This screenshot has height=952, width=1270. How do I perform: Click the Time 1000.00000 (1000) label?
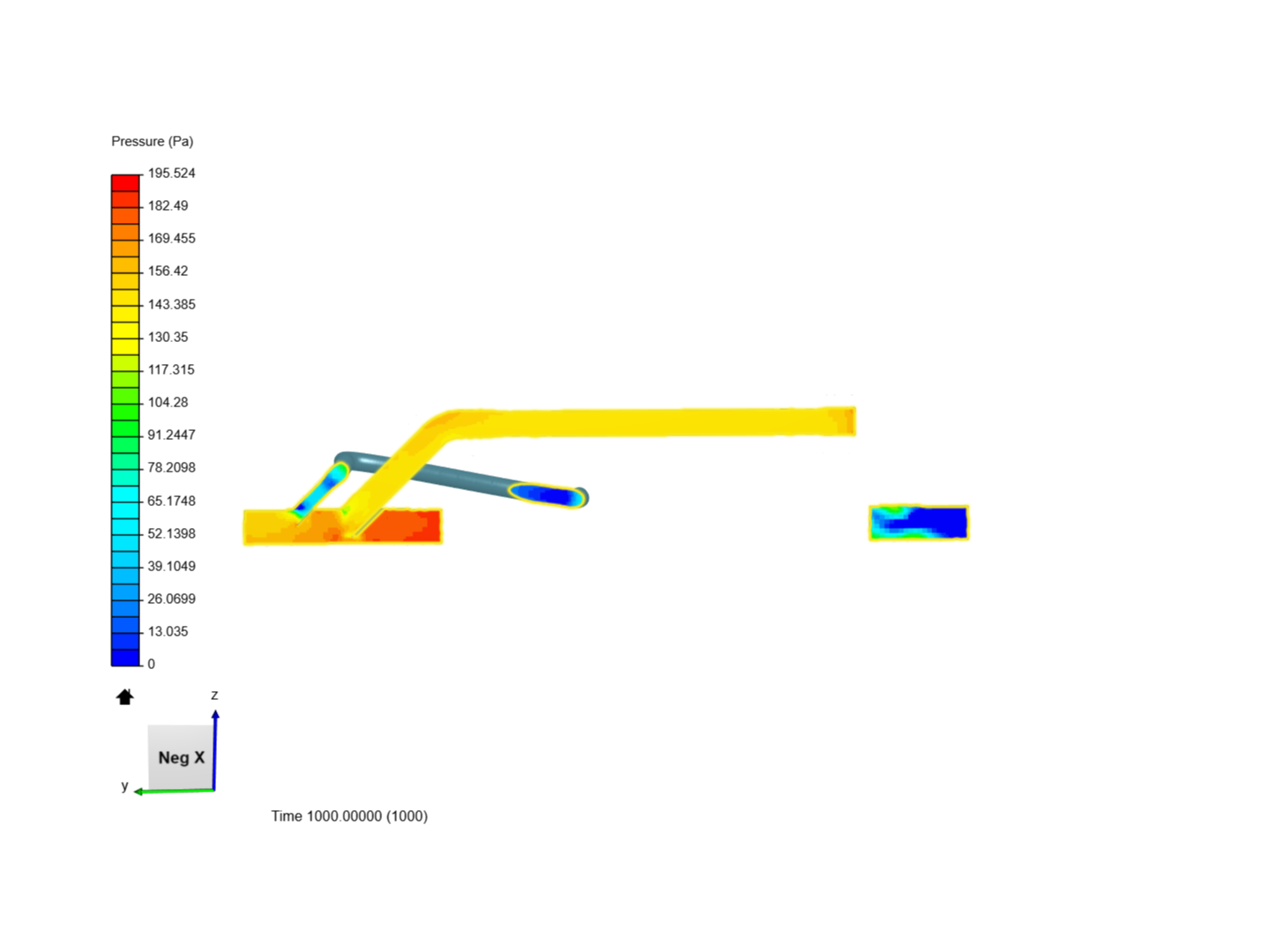click(x=349, y=816)
